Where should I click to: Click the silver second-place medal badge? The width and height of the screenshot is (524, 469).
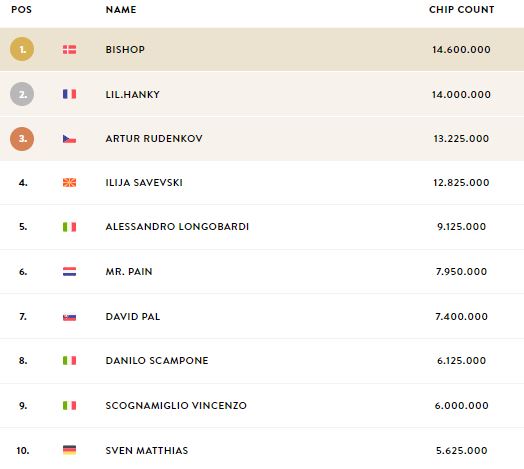pos(22,94)
